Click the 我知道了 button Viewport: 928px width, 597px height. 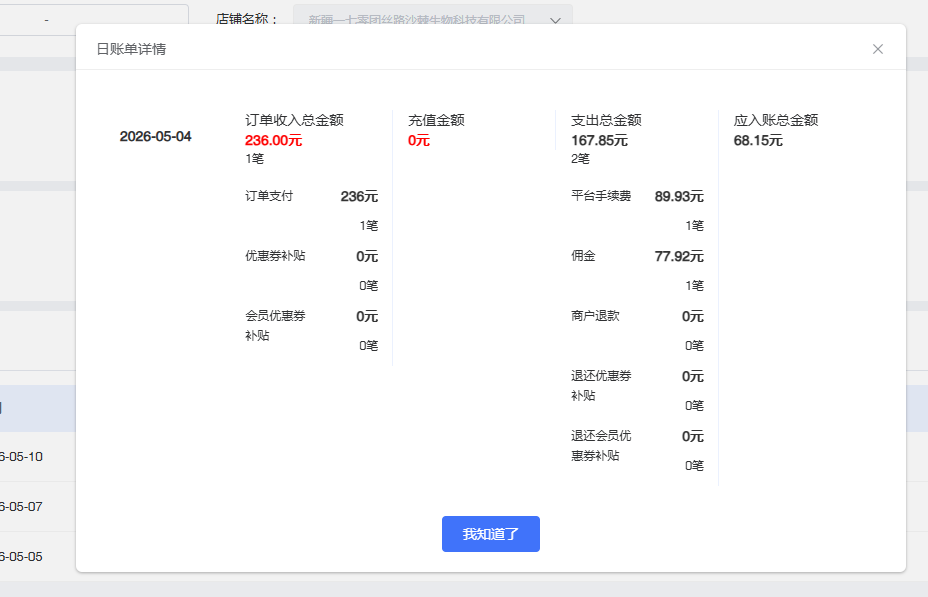click(x=491, y=534)
